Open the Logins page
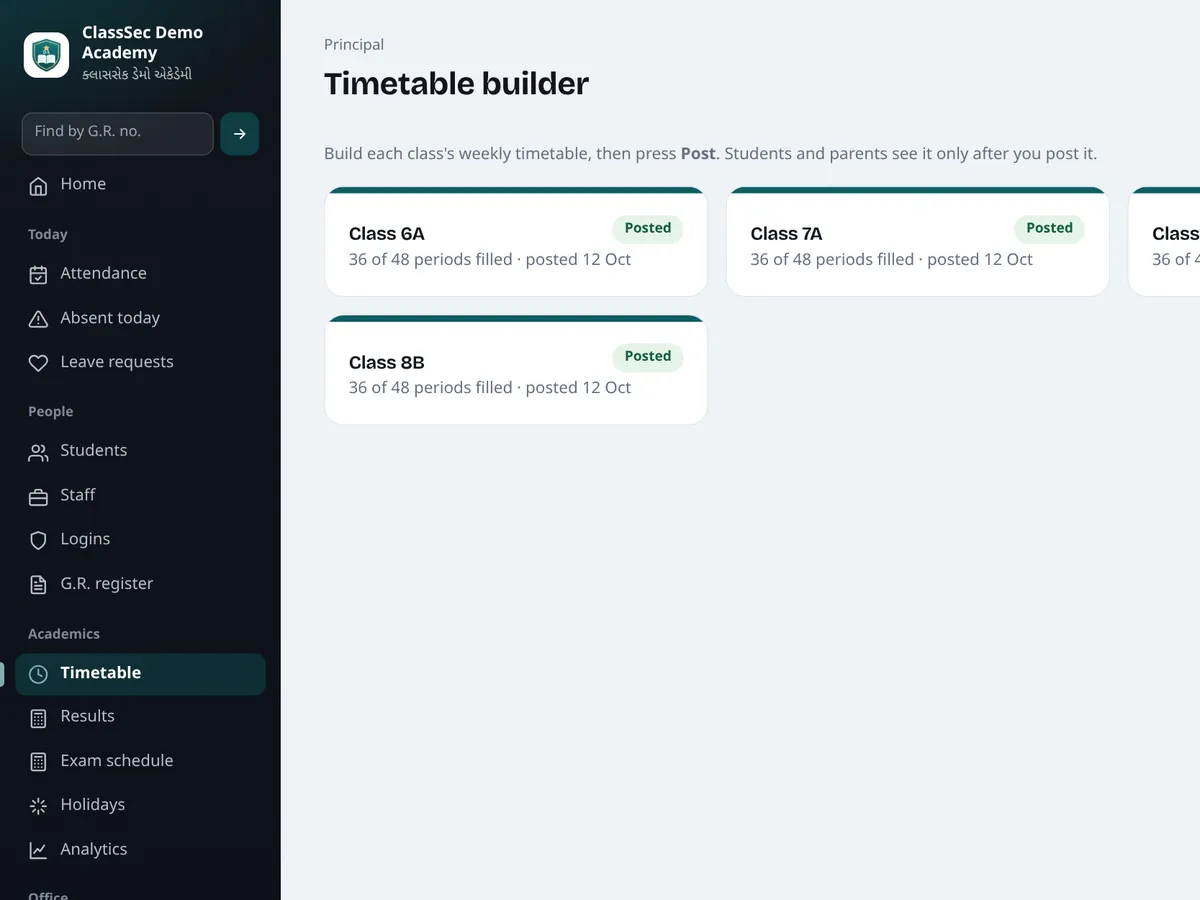Screen dimensions: 1200x900 pyautogui.click(x=140, y=539)
